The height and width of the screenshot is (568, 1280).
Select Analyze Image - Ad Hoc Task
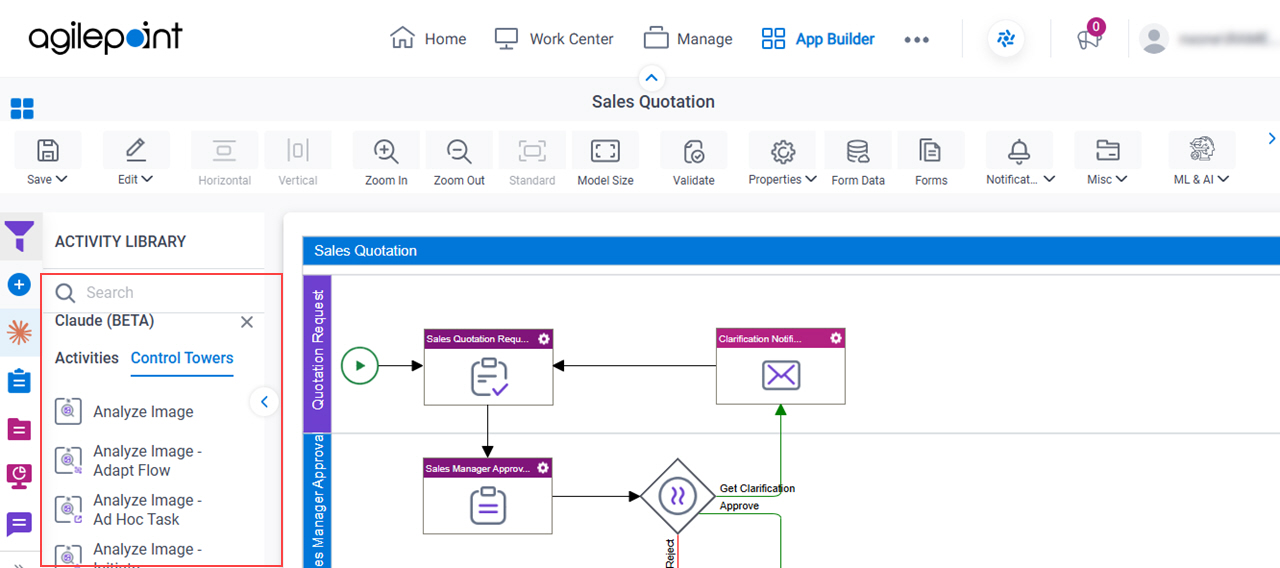pos(128,510)
